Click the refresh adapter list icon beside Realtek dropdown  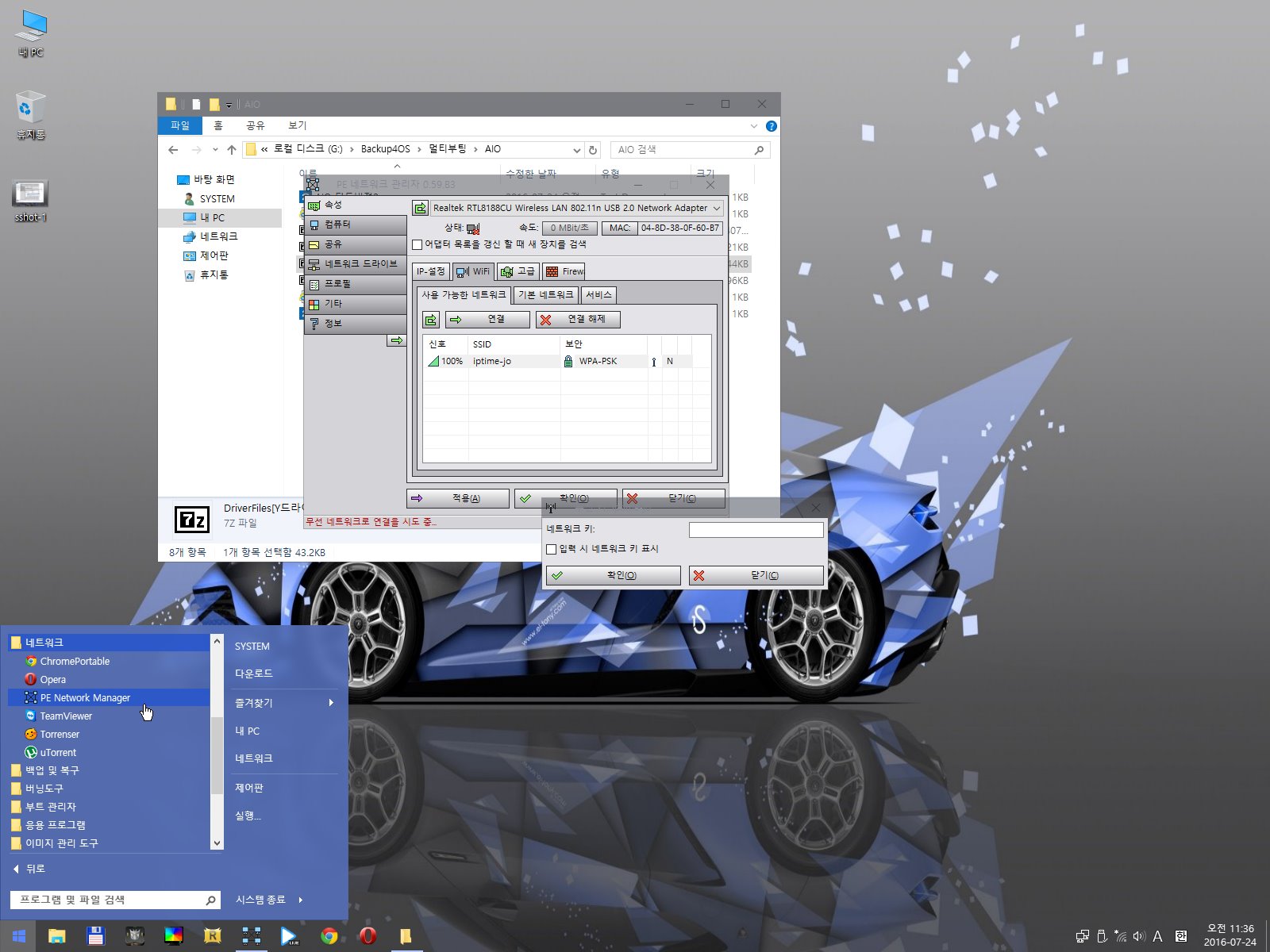420,208
